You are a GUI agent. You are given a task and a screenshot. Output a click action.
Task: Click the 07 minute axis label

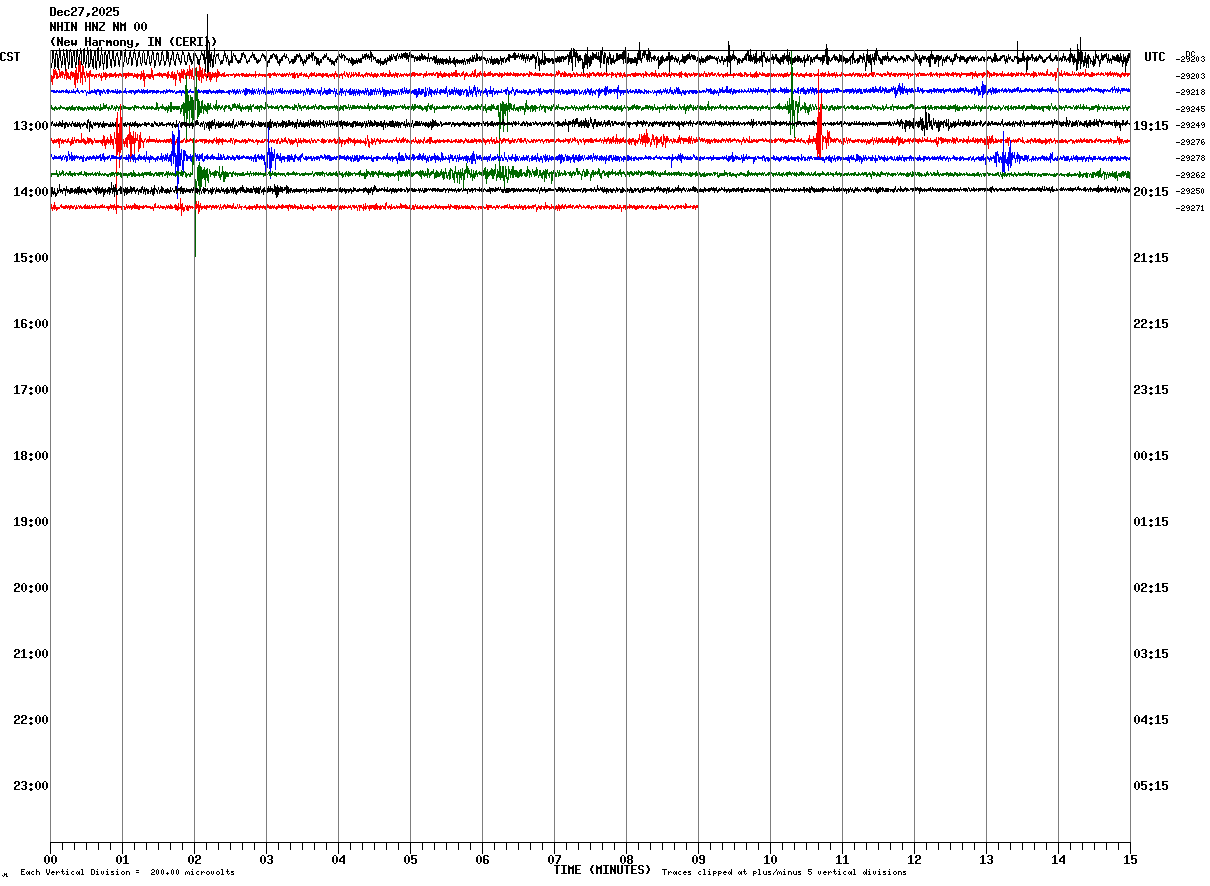[x=554, y=860]
